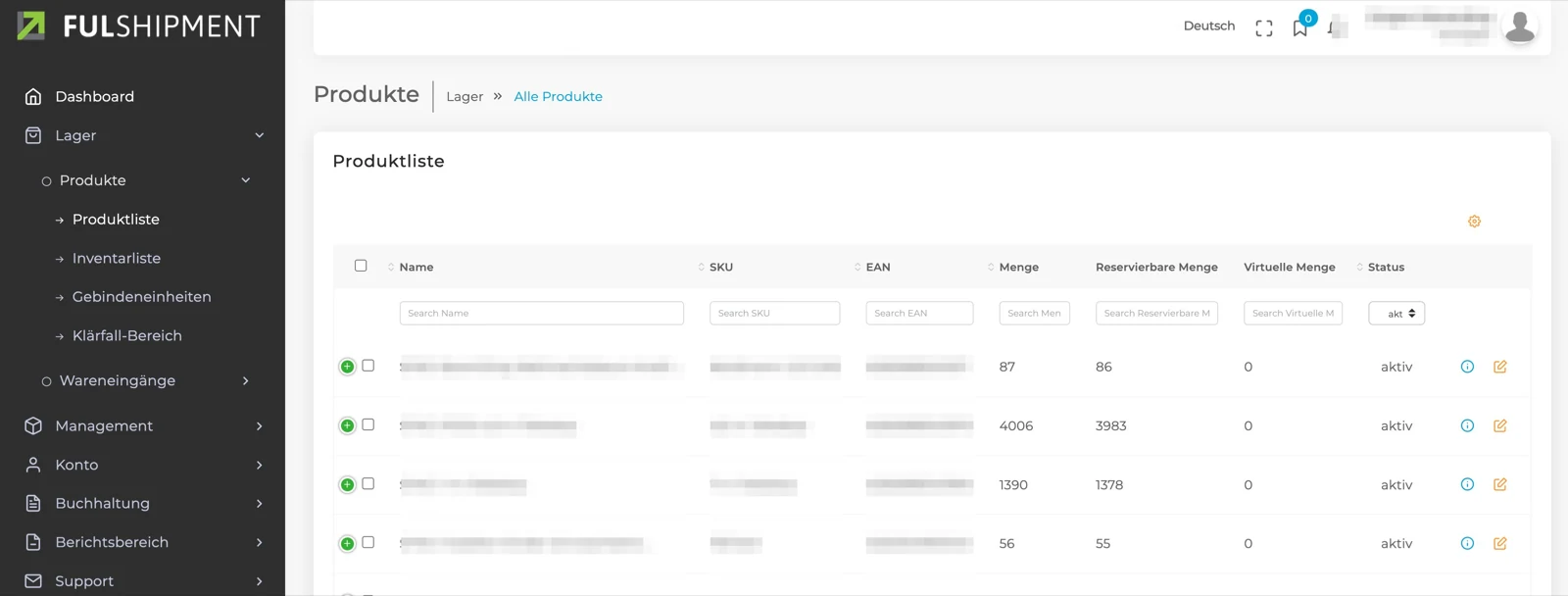
Task: Click the Buchhaltung document icon
Action: (x=33, y=503)
